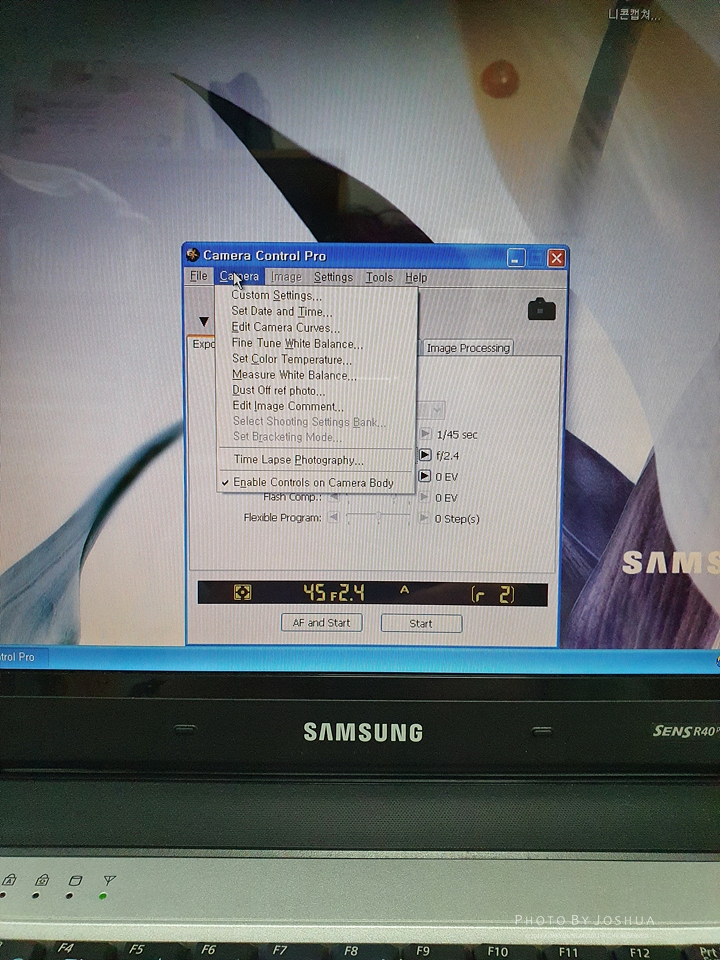Click the 45 F2.4 LCD readout
The width and height of the screenshot is (720, 960).
pos(334,593)
